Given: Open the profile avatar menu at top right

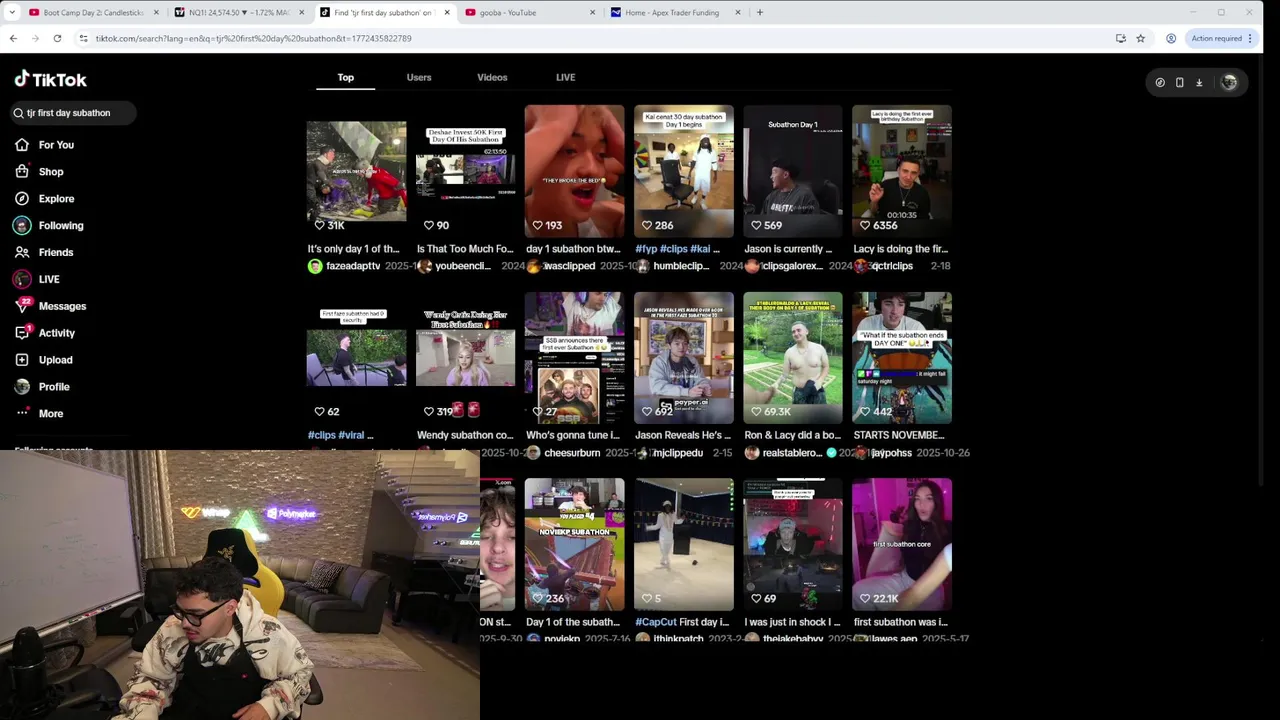Looking at the screenshot, I should point(1229,83).
